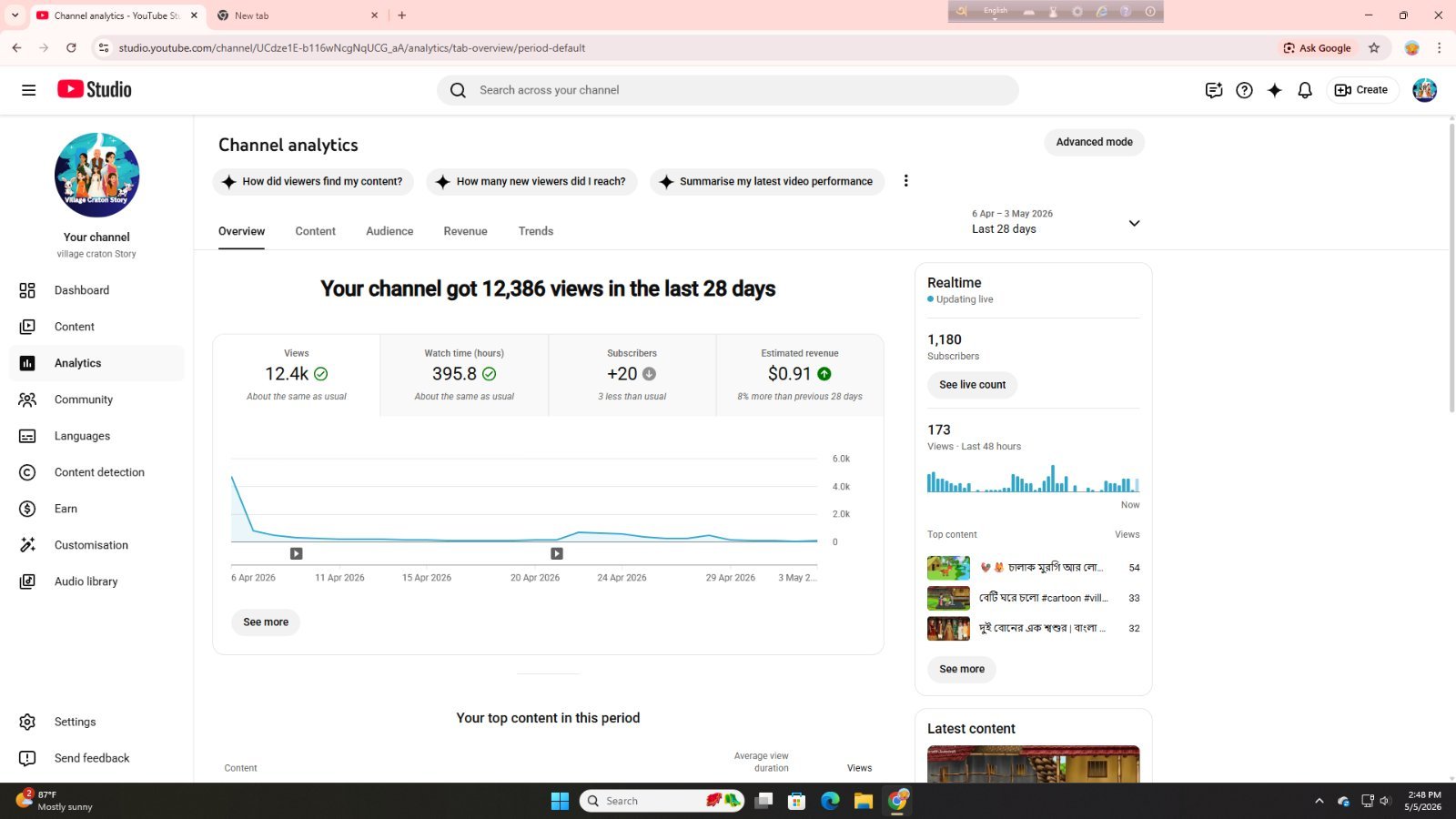Open the notifications bell
Image resolution: width=1456 pixels, height=819 pixels.
coord(1305,90)
